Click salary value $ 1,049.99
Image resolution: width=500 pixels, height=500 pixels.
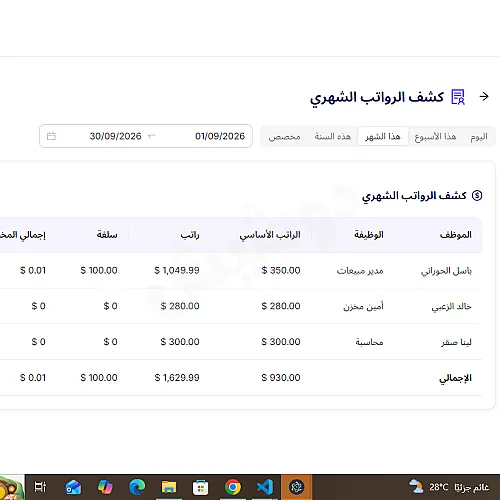tap(177, 270)
